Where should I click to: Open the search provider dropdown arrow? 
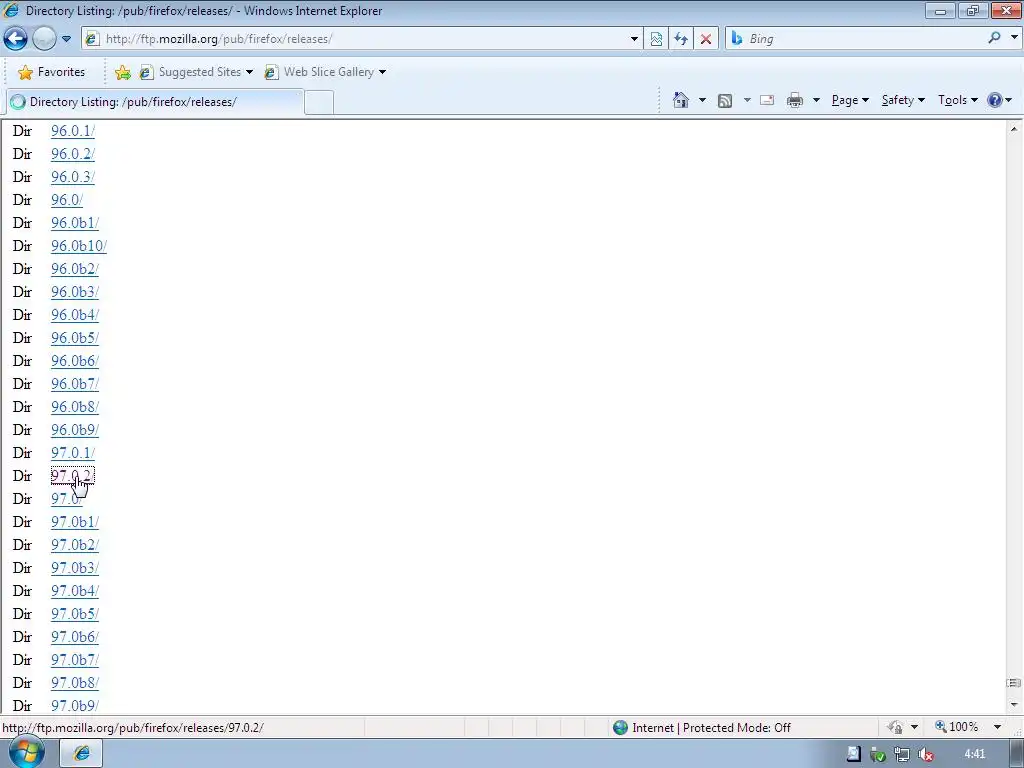(1014, 38)
